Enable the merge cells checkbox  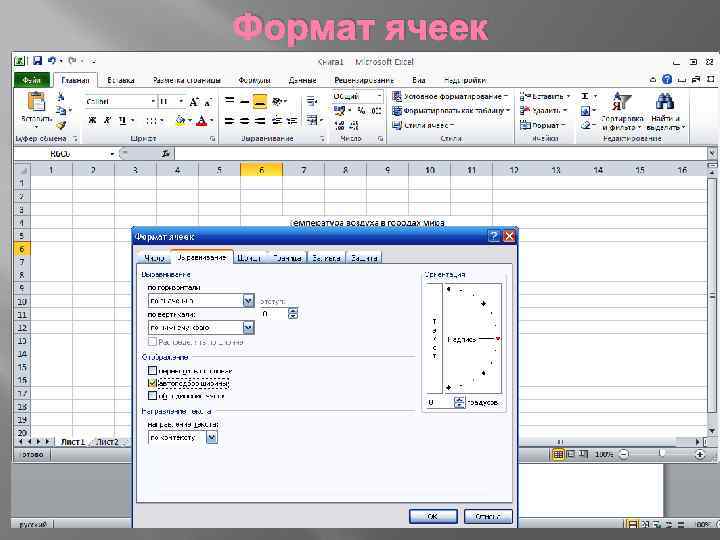152,395
